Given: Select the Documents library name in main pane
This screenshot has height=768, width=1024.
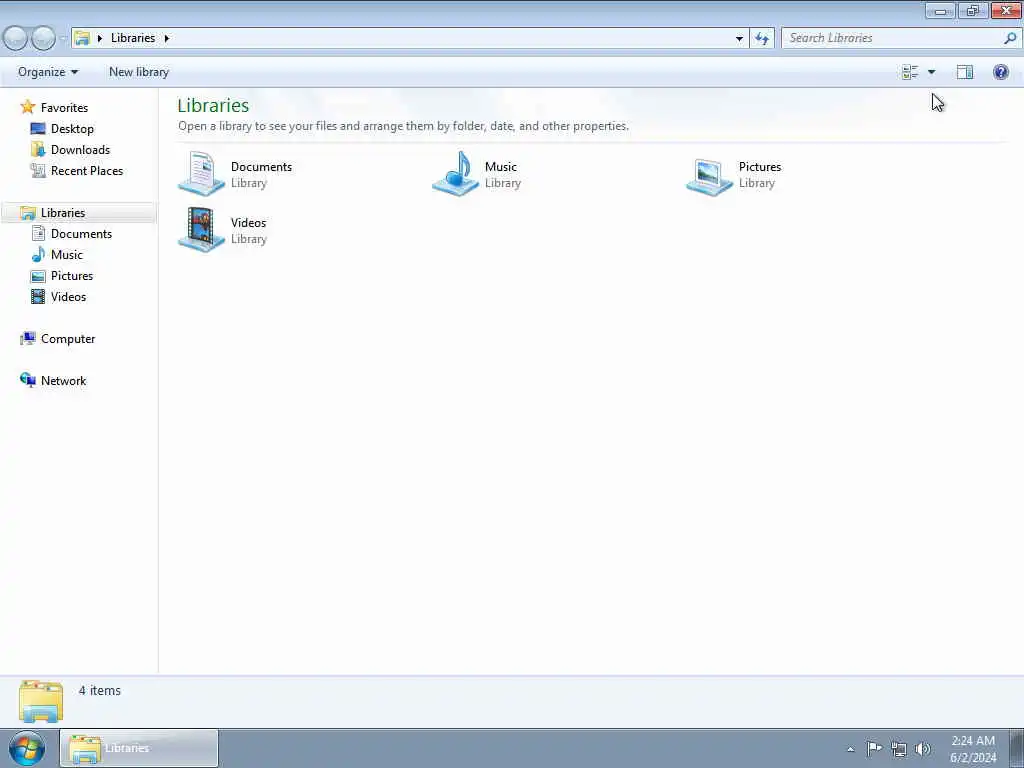Looking at the screenshot, I should [261, 167].
